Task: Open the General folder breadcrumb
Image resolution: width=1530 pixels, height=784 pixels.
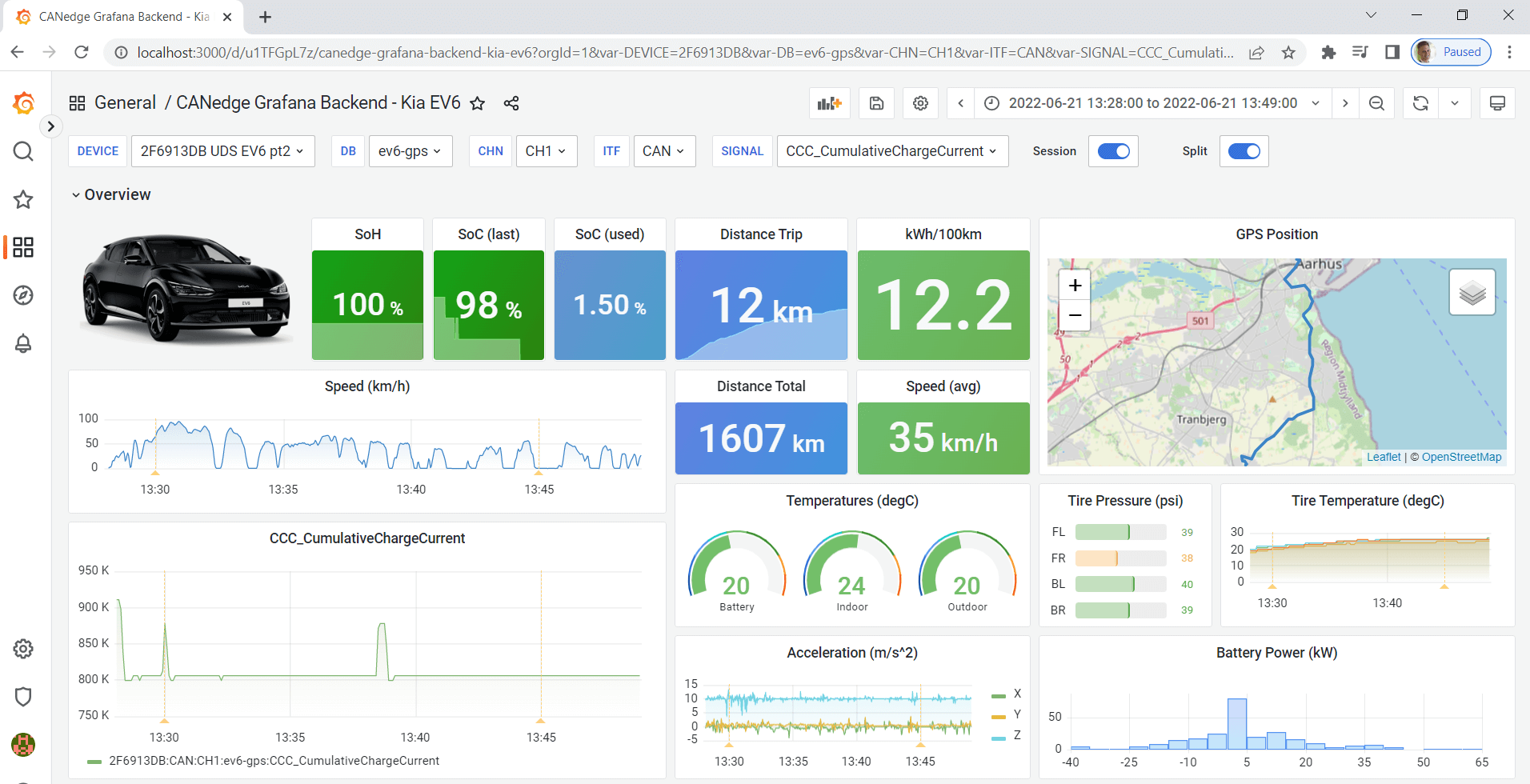Action: click(x=125, y=102)
